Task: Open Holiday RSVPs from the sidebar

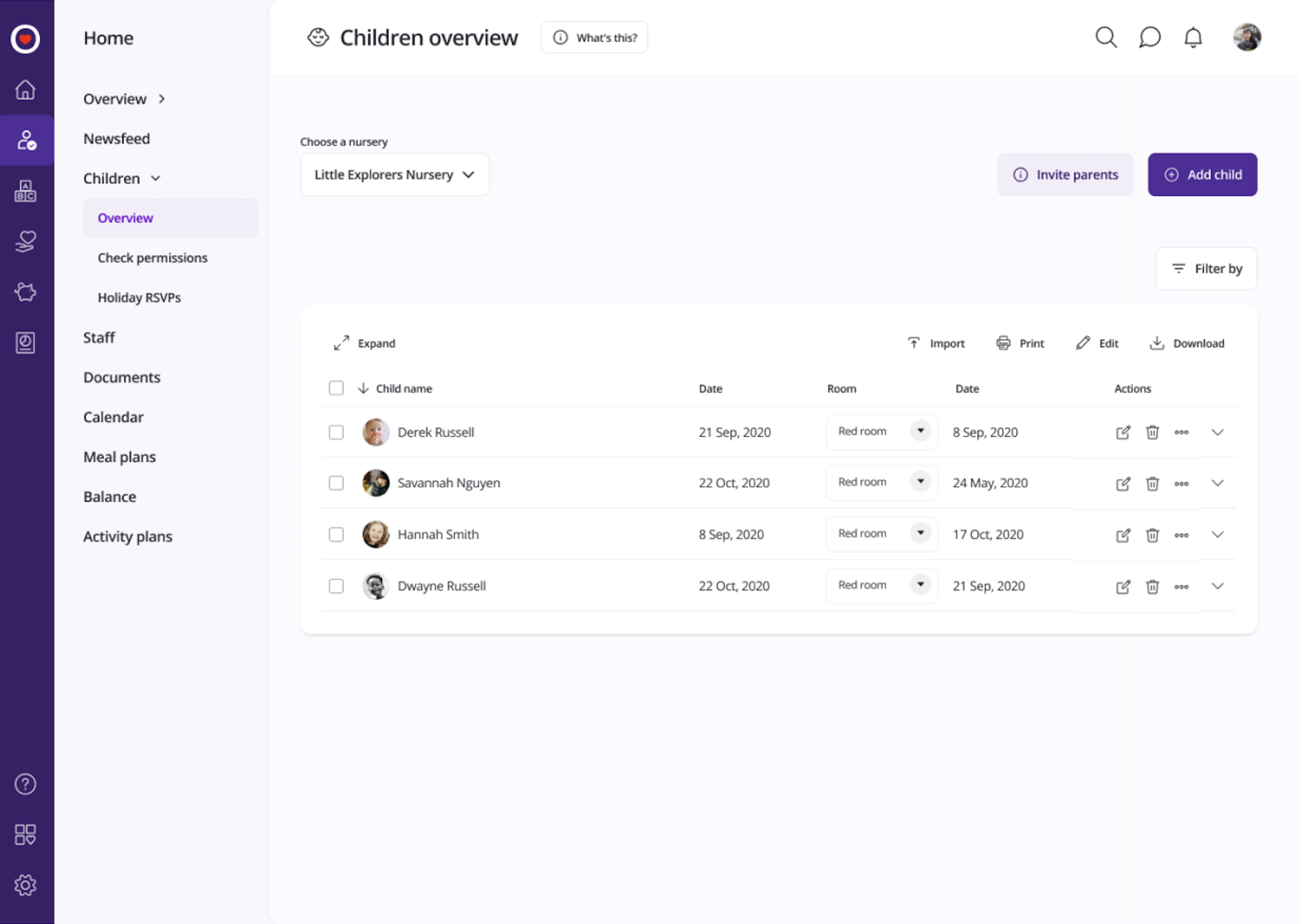Action: (139, 297)
